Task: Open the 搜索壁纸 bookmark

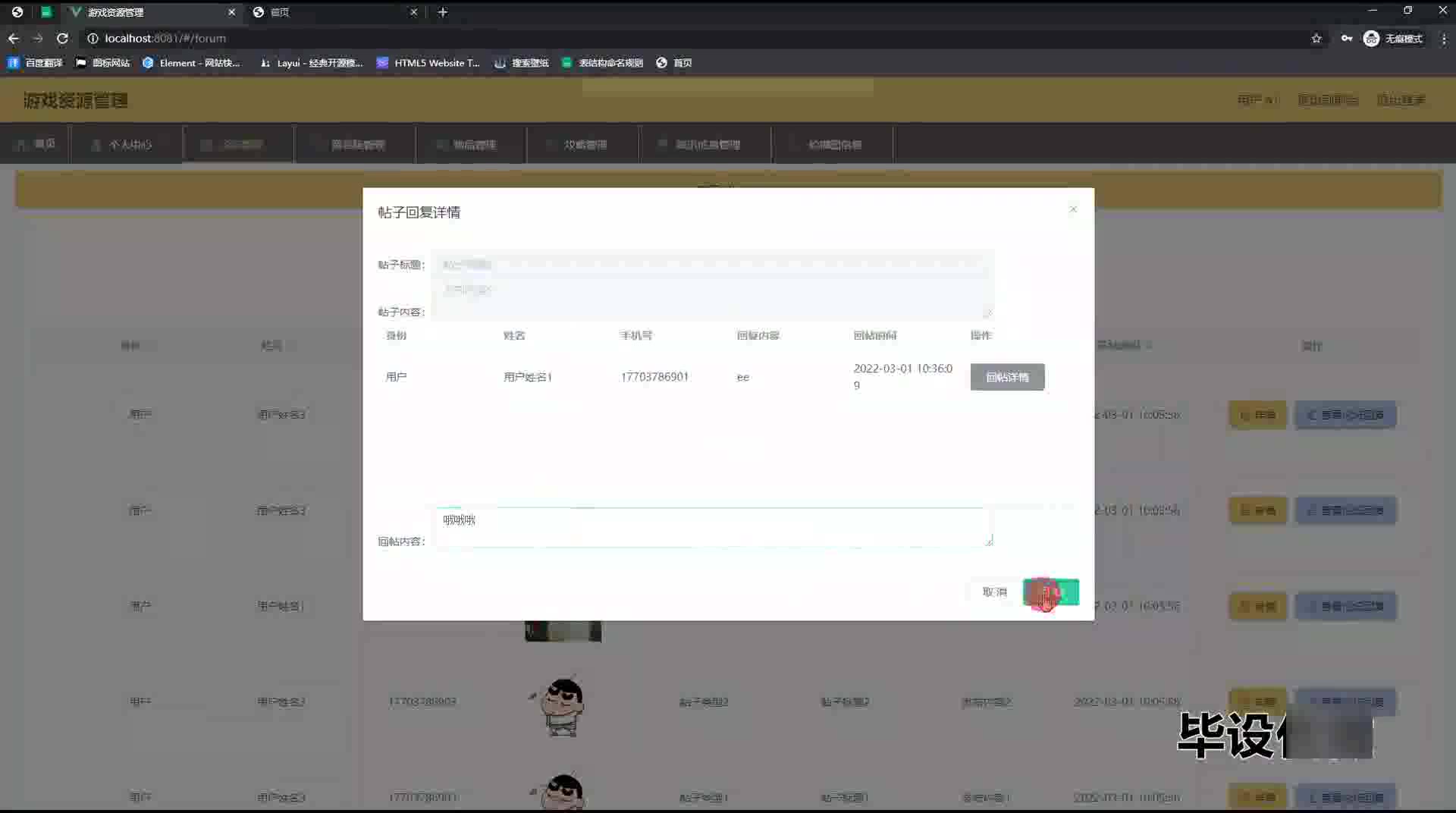Action: point(522,63)
